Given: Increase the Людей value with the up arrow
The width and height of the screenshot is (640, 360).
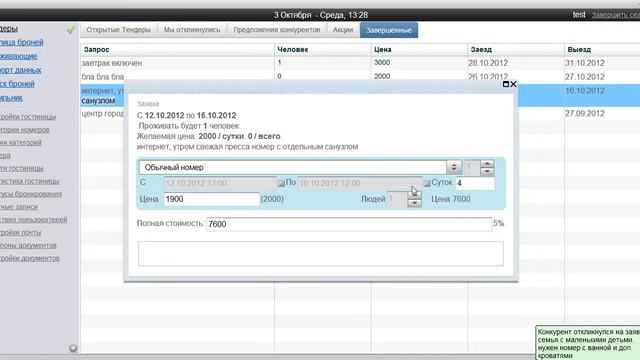Looking at the screenshot, I should 414,195.
